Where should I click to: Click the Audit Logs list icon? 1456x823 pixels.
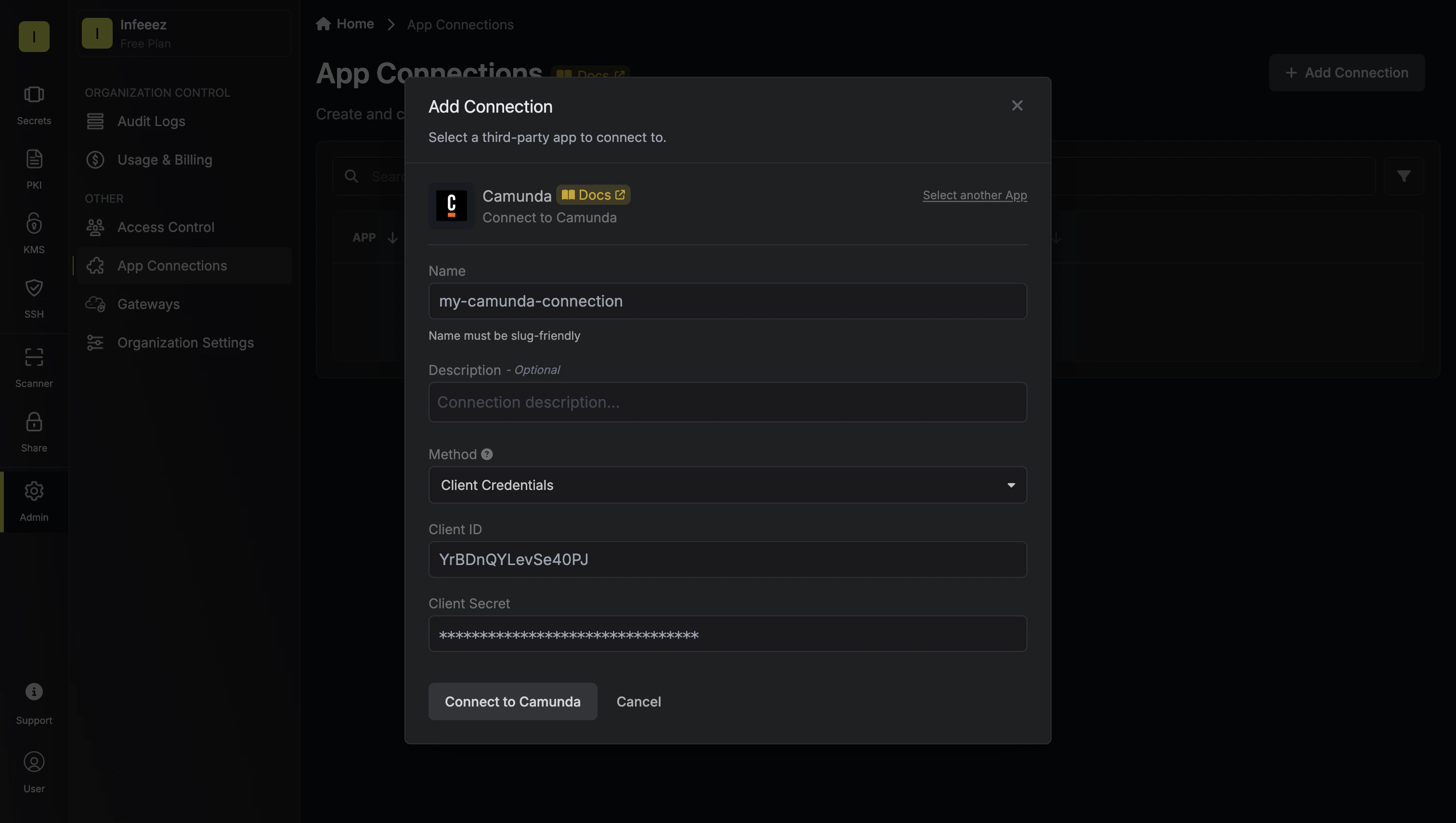coord(95,121)
